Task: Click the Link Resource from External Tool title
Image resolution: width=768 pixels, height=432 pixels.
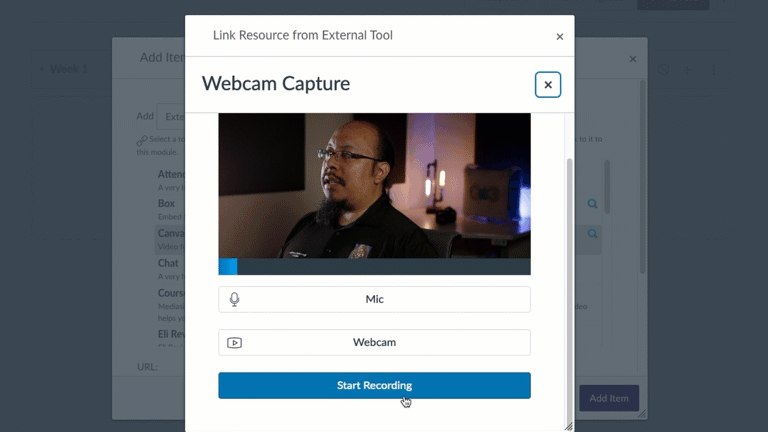Action: coord(303,35)
